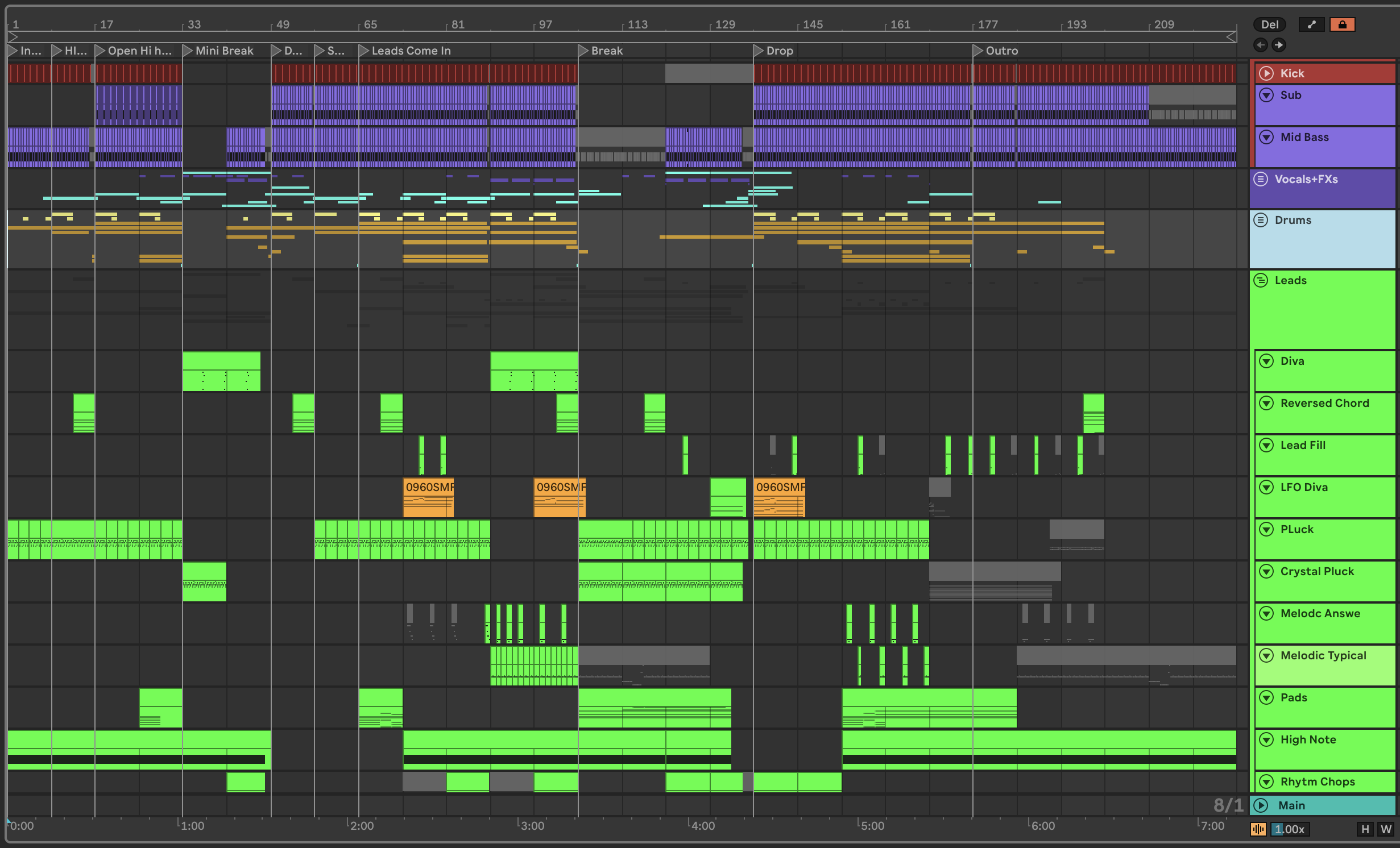The height and width of the screenshot is (848, 1400).
Task: Collapse the Vocals+FXs group icon
Action: pyautogui.click(x=1261, y=179)
